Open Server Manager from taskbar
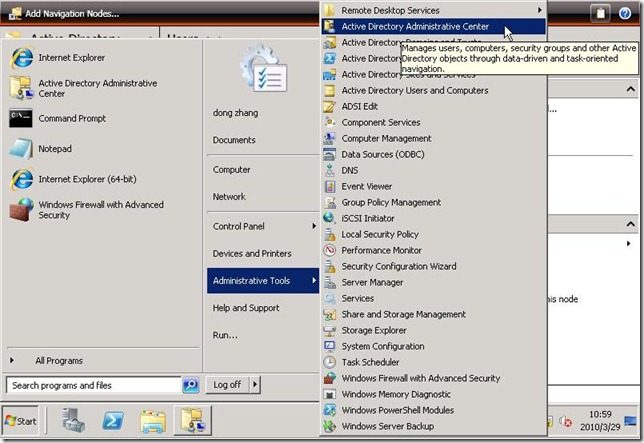 point(74,420)
